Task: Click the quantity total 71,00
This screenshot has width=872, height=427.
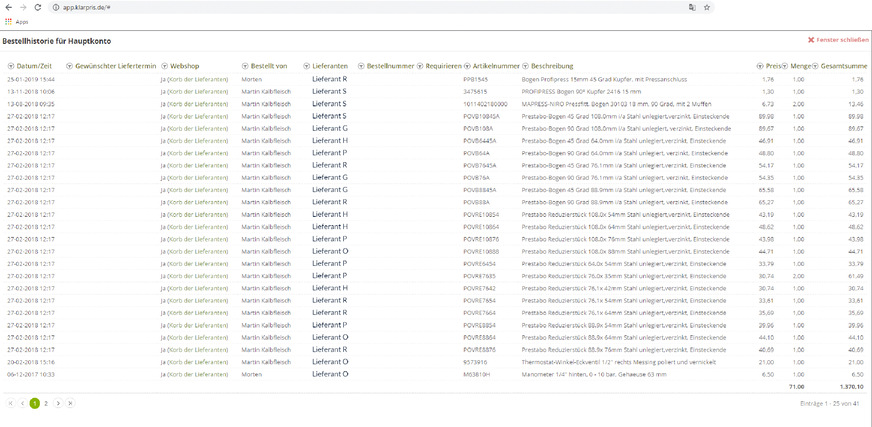Action: (796, 386)
